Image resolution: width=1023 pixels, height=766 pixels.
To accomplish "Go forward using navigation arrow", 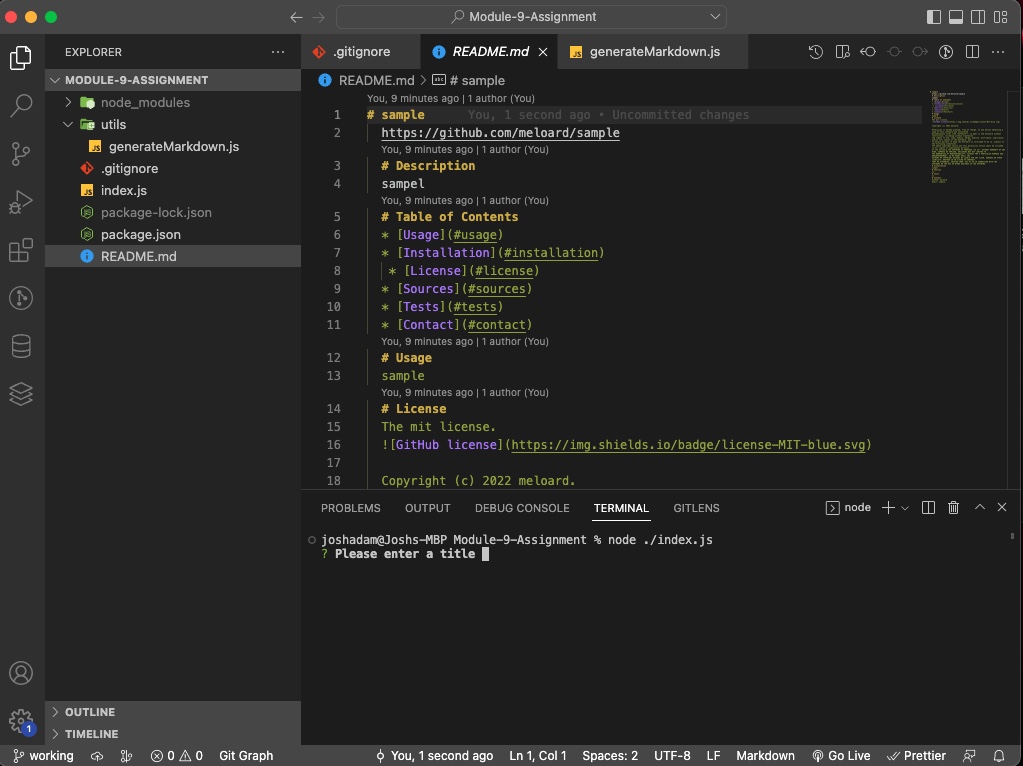I will pyautogui.click(x=318, y=17).
